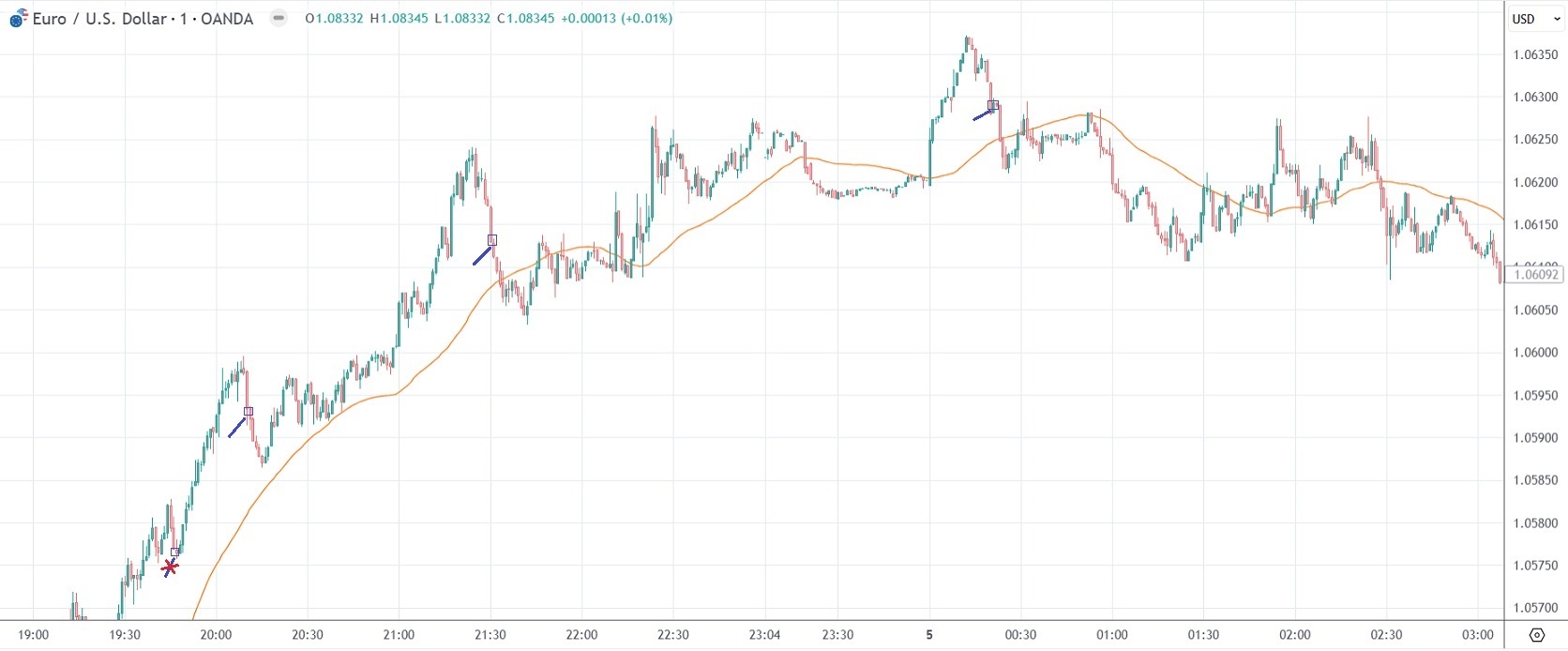The image size is (1568, 651).
Task: Select the square marker near the 21:30 drop
Action: 492,240
